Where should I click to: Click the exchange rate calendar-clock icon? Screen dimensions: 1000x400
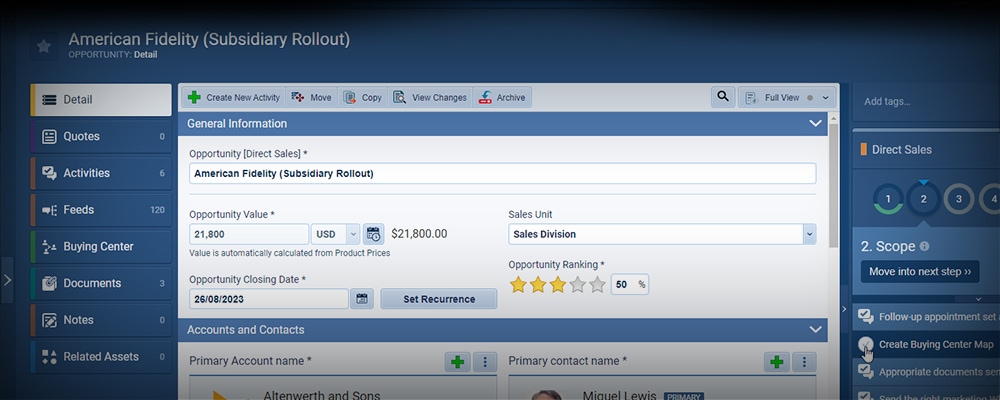[x=374, y=234]
